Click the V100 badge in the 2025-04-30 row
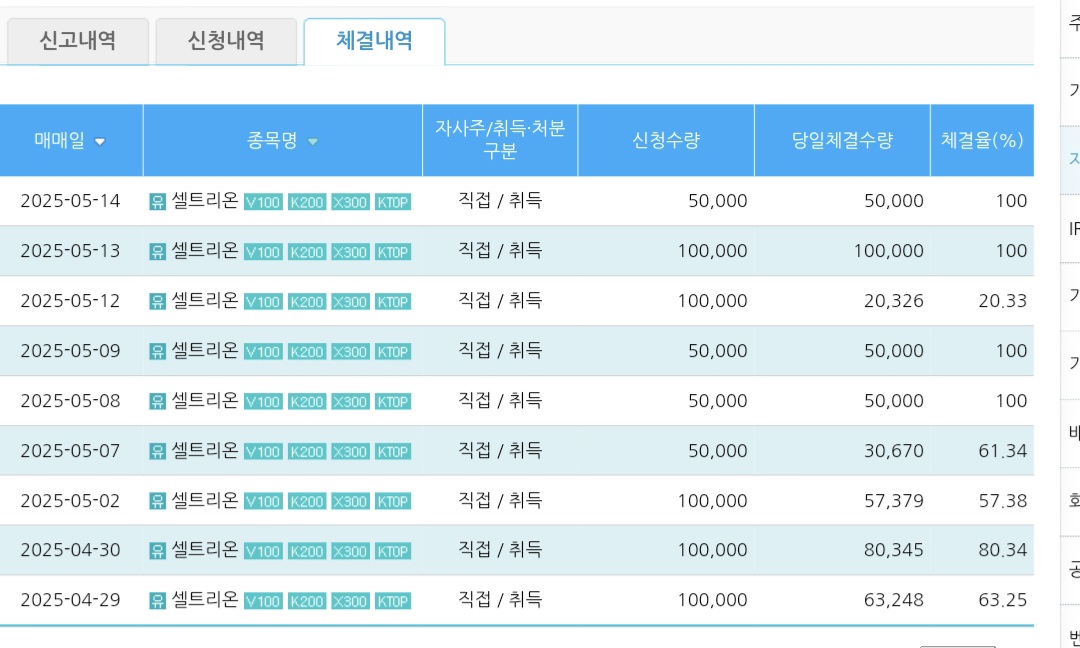 click(263, 552)
